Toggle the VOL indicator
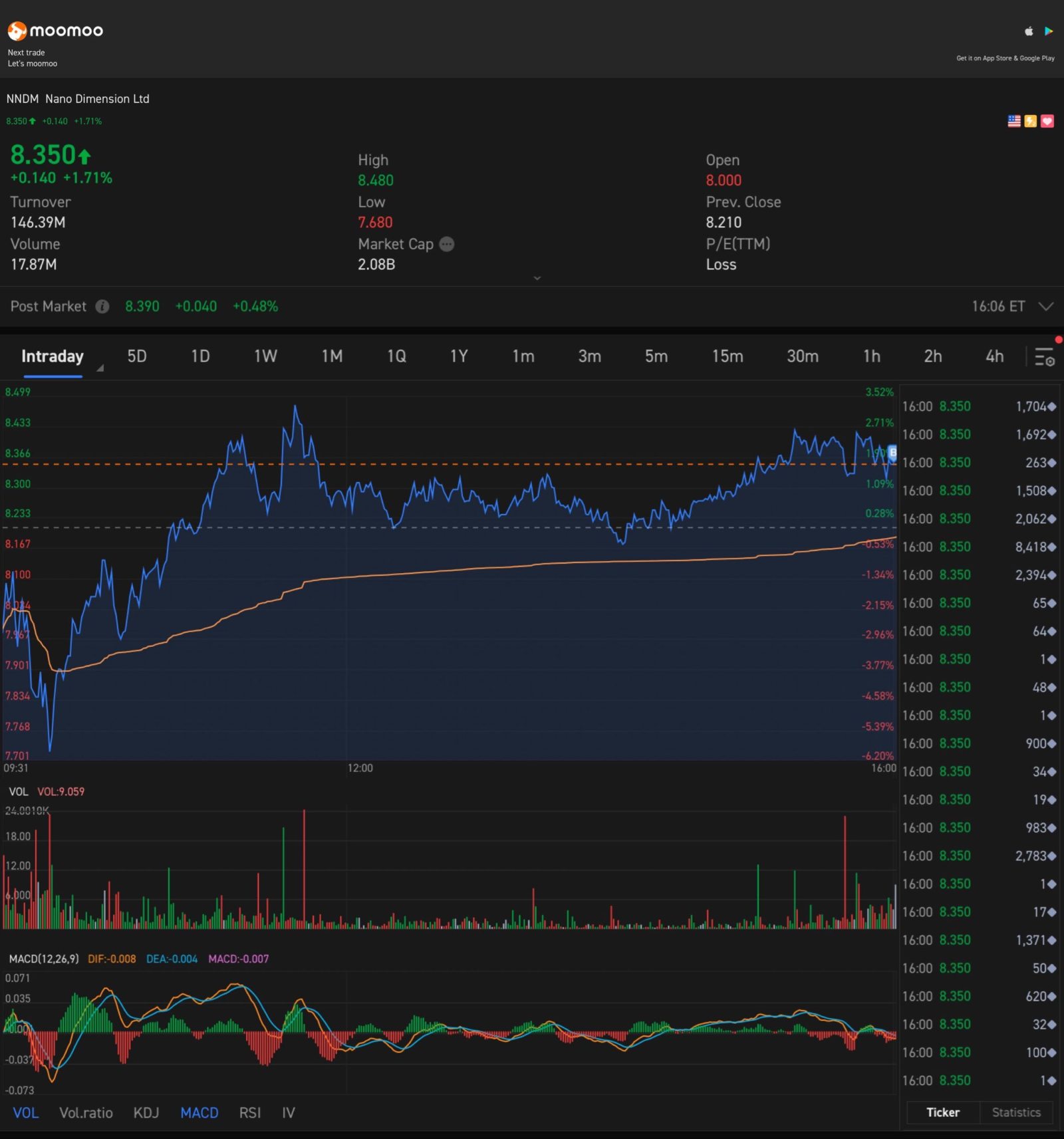 [26, 1112]
